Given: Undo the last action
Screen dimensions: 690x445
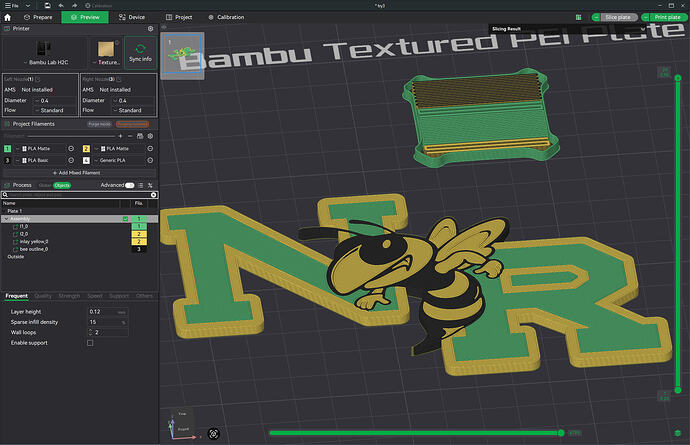Looking at the screenshot, I should click(x=61, y=6).
